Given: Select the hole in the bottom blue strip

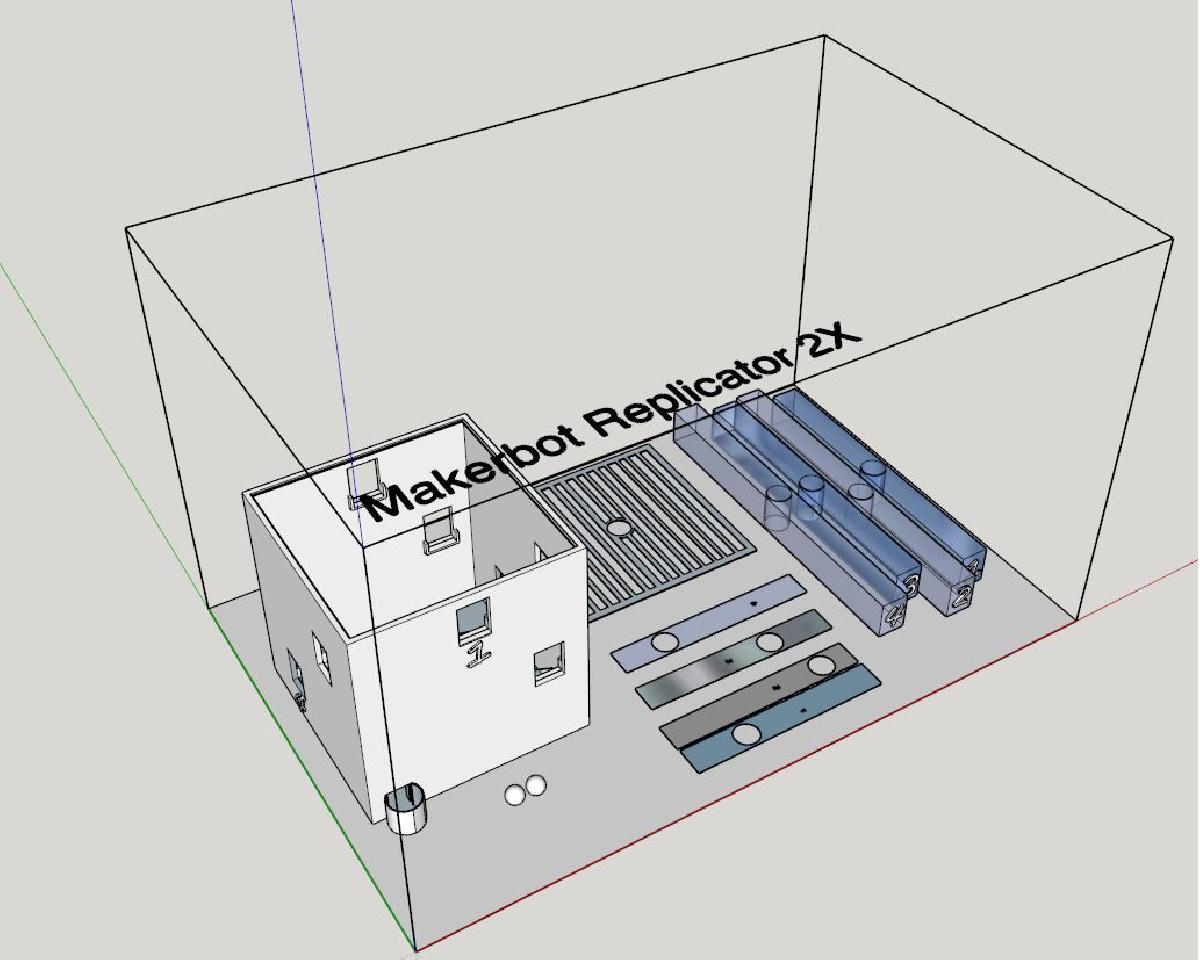Looking at the screenshot, I should [744, 736].
